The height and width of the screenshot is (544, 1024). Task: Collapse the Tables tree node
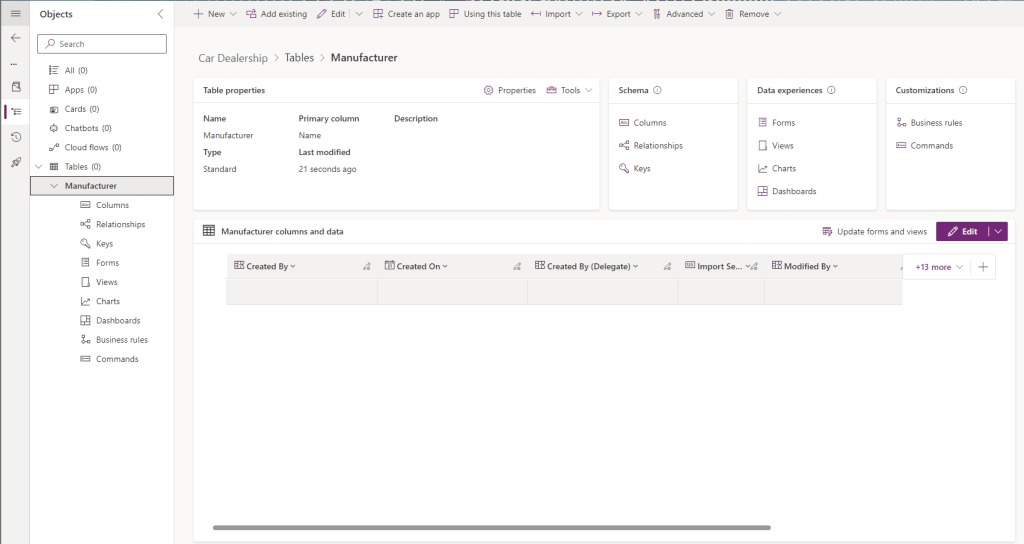[38, 167]
